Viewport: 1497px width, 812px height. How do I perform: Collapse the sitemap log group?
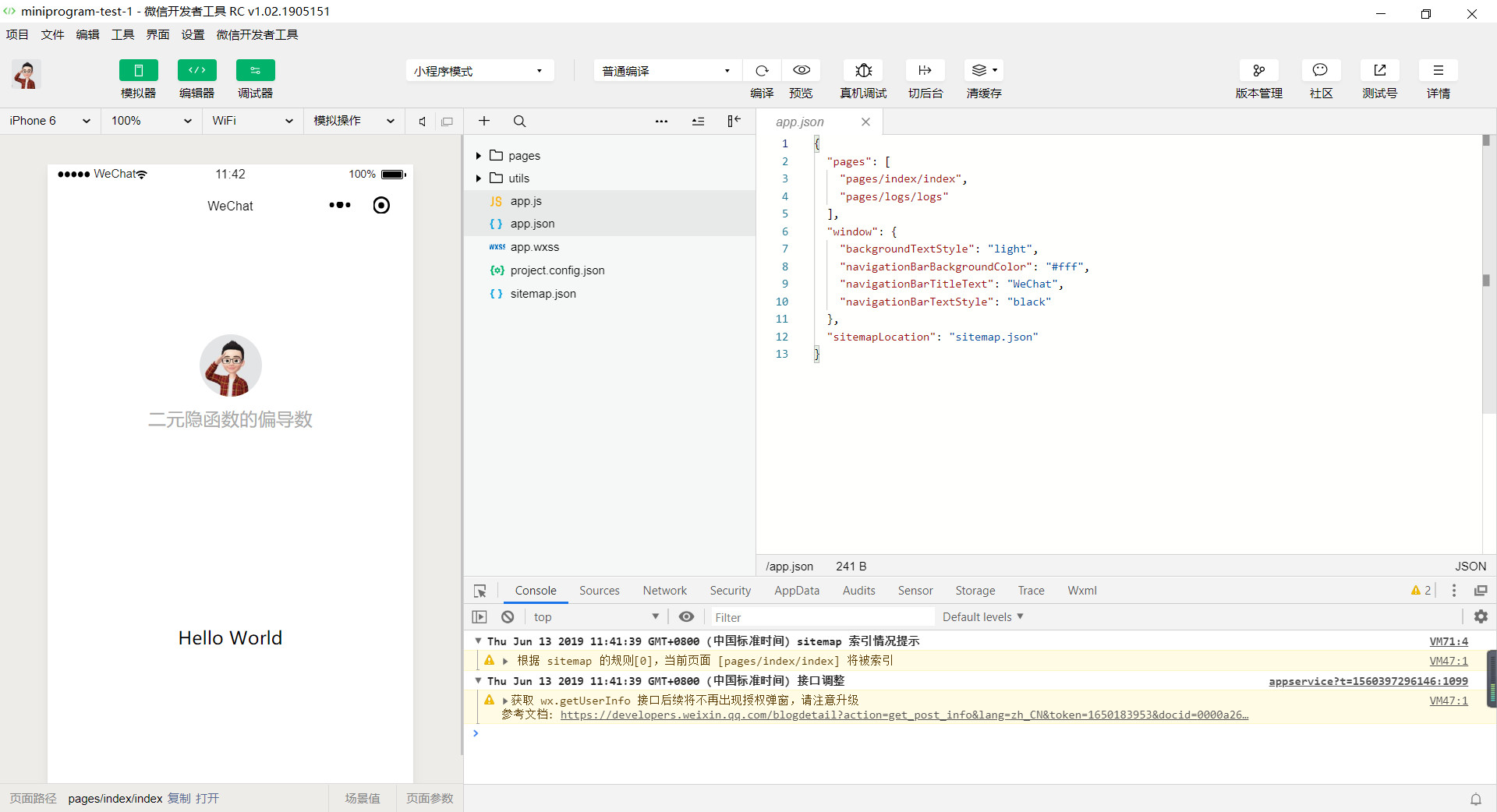pyautogui.click(x=478, y=641)
